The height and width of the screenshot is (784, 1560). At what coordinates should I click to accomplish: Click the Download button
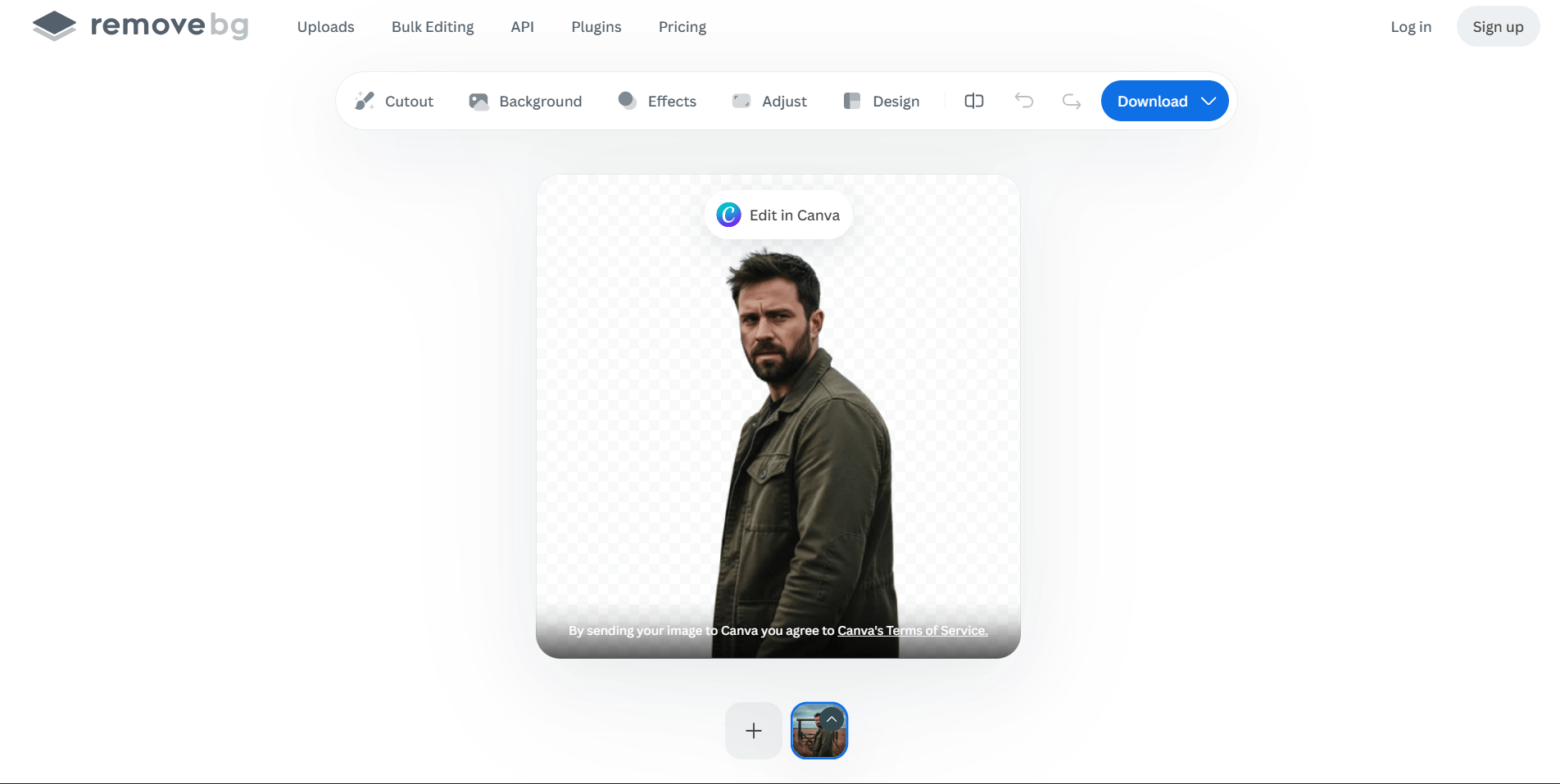[1152, 101]
